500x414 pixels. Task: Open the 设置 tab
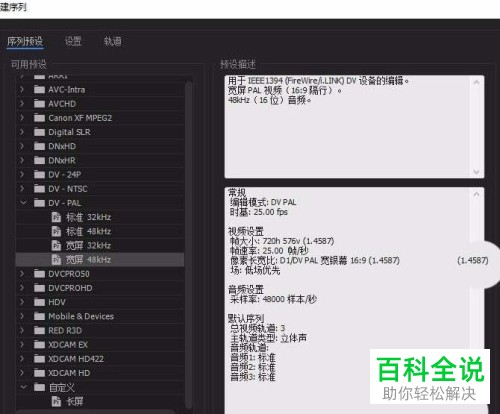(73, 41)
